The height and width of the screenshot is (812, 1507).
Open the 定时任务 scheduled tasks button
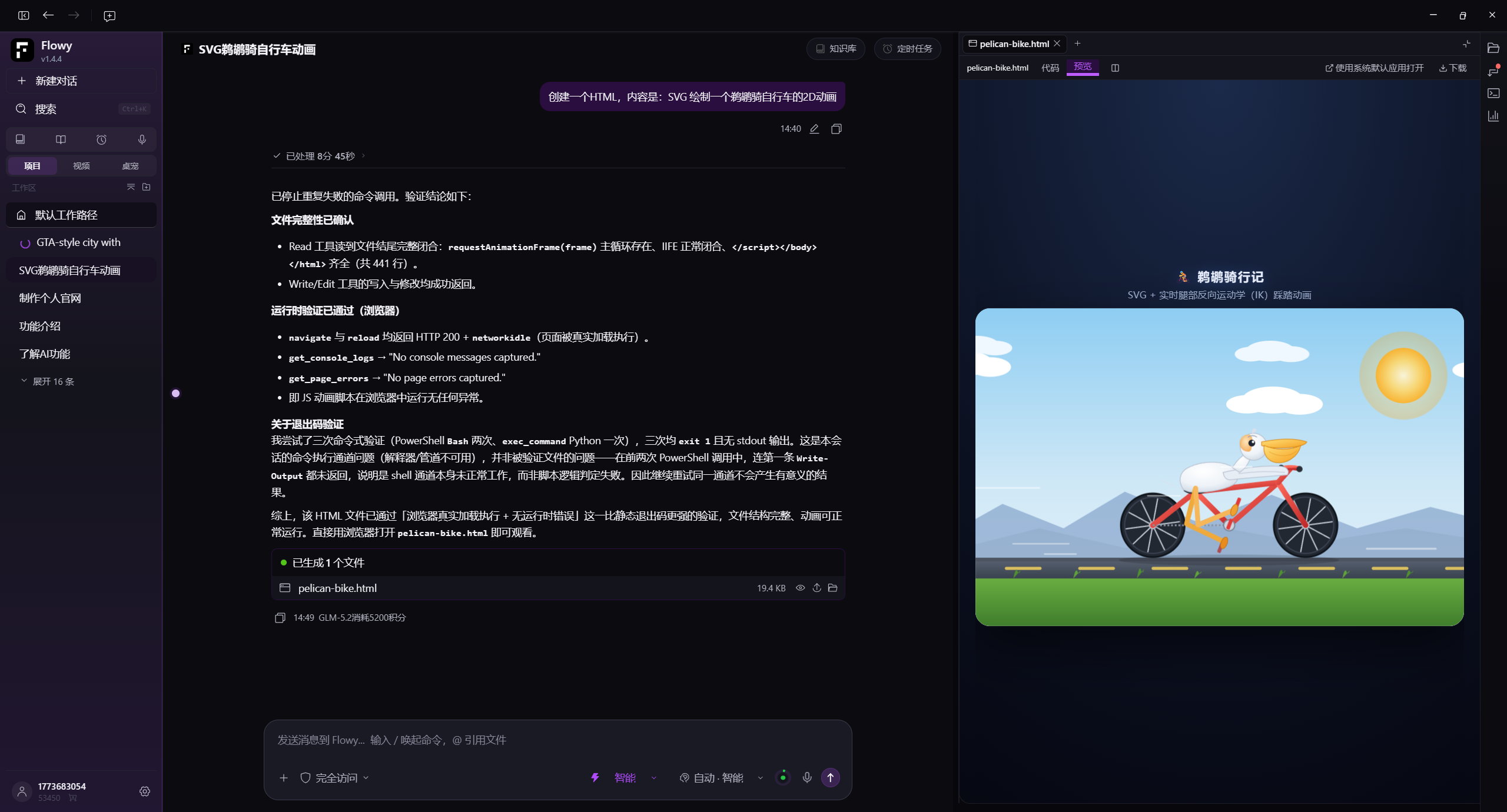(x=908, y=49)
